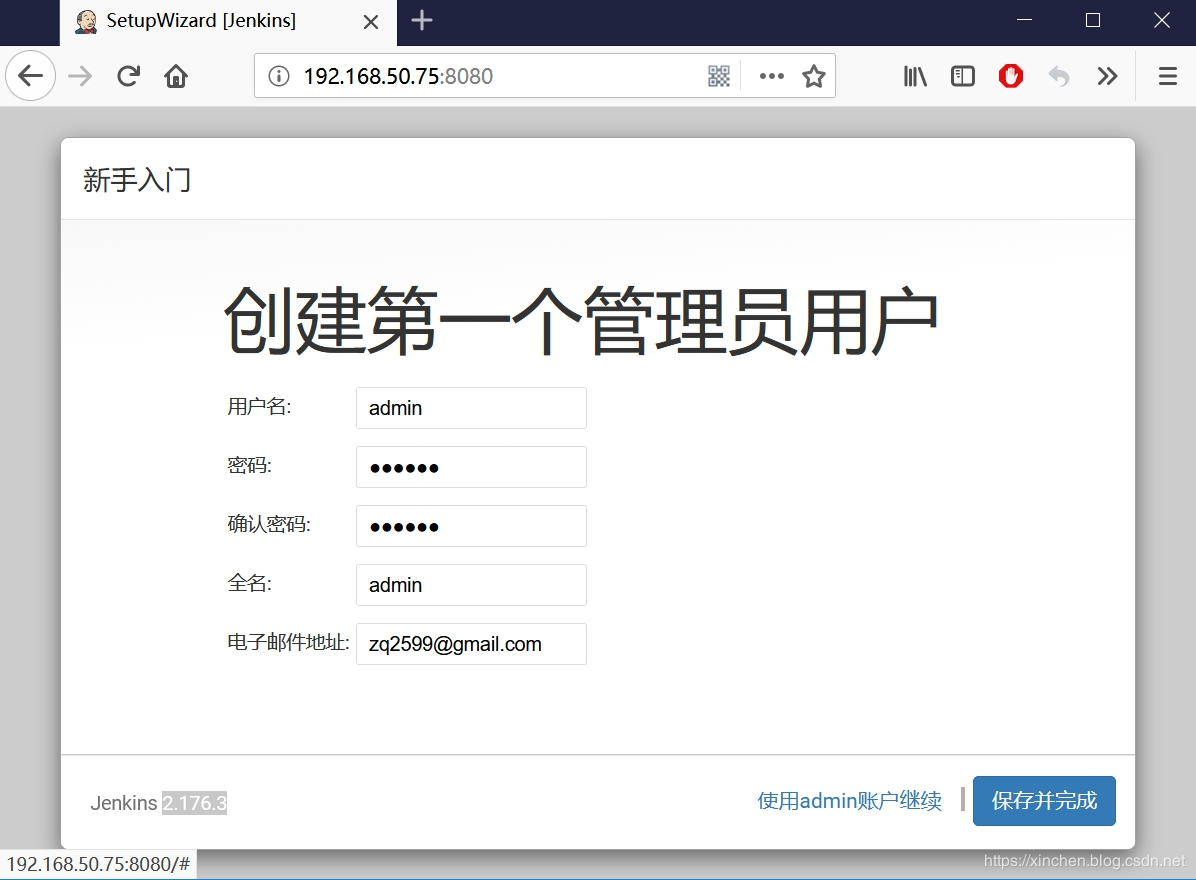
Task: Bookmark this page with the star icon
Action: [813, 75]
